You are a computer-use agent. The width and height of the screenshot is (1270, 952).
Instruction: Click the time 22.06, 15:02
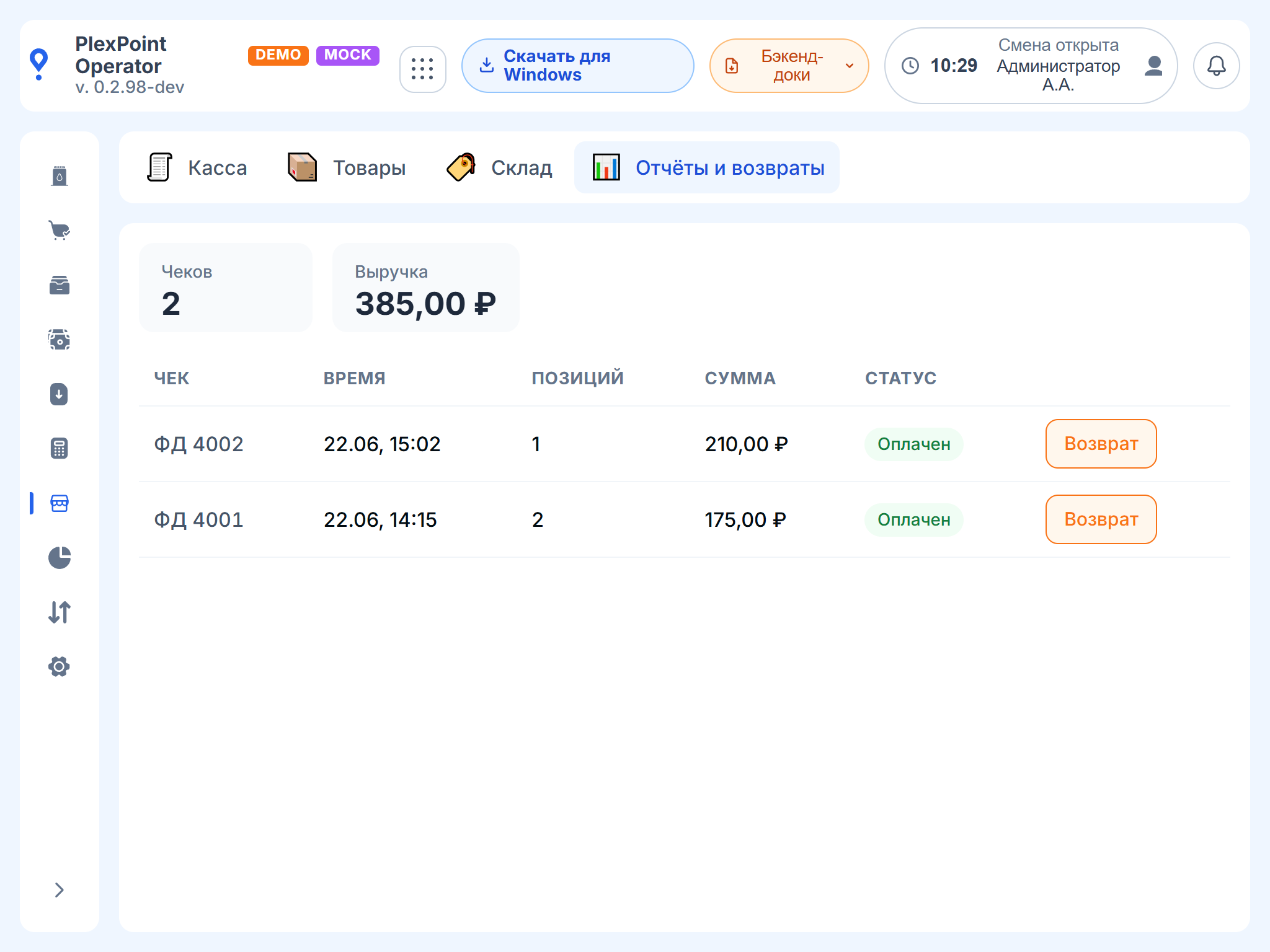coord(382,444)
